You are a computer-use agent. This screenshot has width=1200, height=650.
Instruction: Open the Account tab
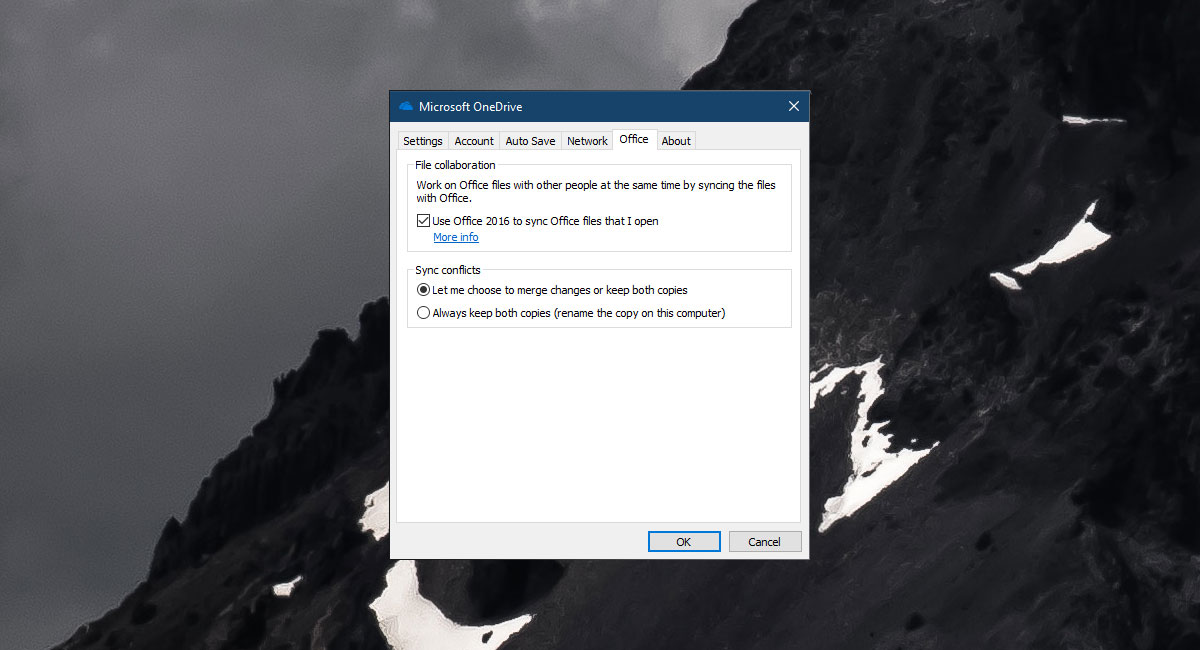pyautogui.click(x=474, y=141)
